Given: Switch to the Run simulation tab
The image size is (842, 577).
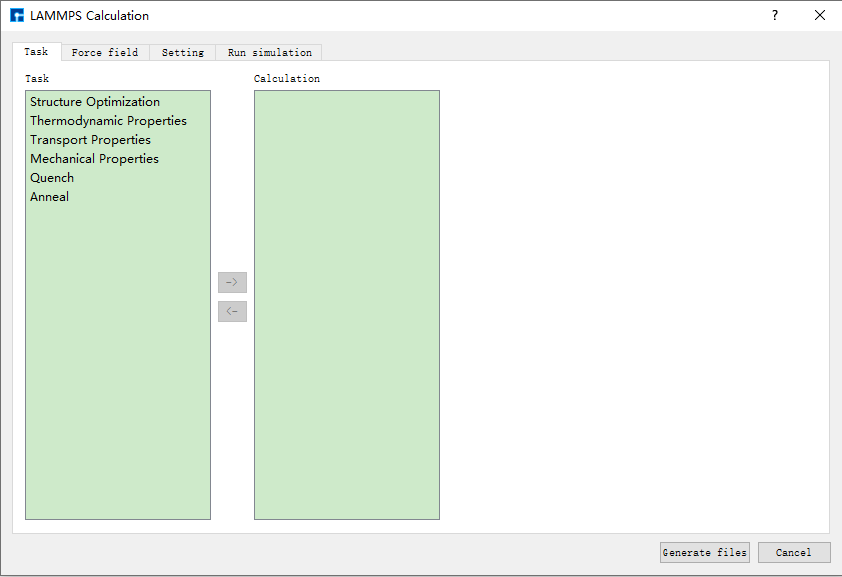Looking at the screenshot, I should point(269,52).
